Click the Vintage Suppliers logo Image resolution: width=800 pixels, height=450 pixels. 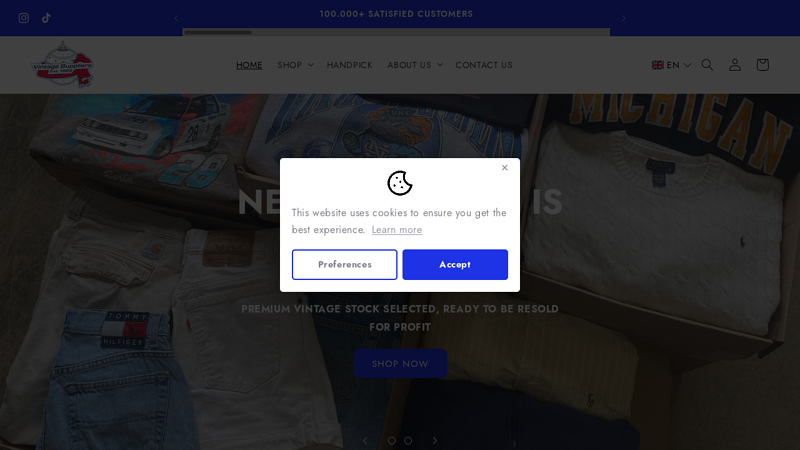tap(62, 65)
